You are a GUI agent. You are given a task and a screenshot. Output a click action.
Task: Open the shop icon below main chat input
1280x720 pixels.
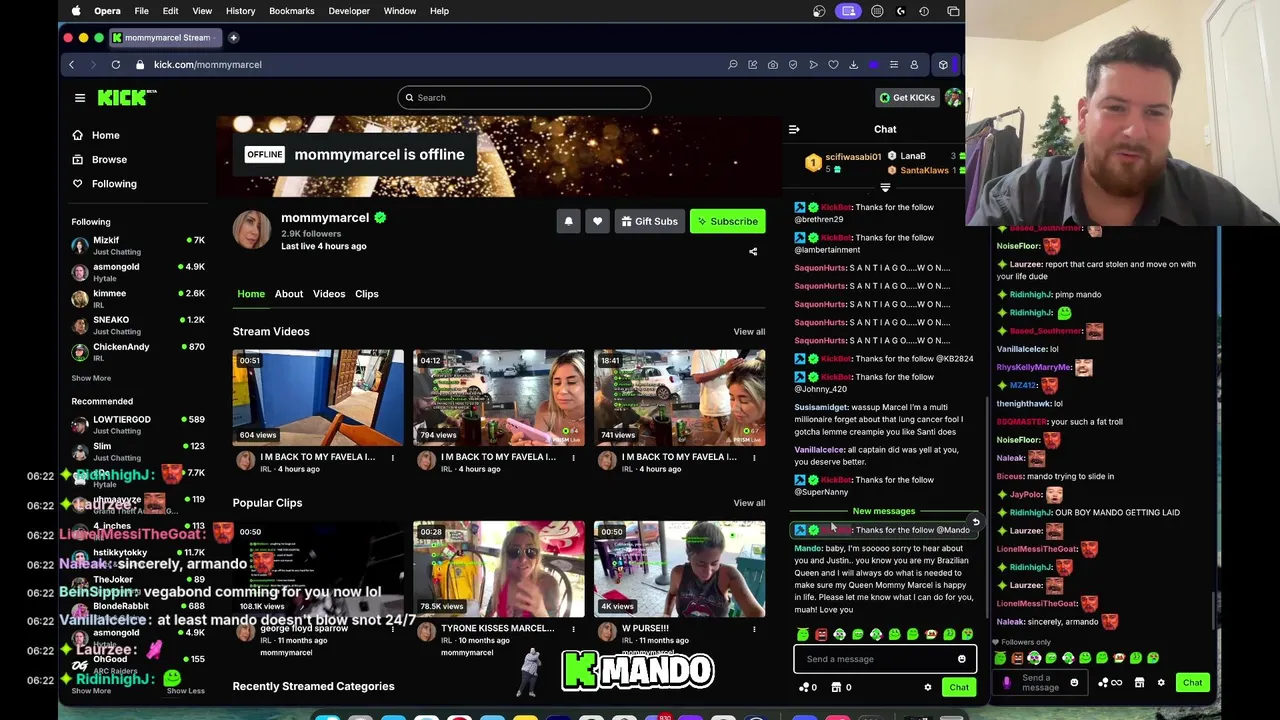pos(837,687)
